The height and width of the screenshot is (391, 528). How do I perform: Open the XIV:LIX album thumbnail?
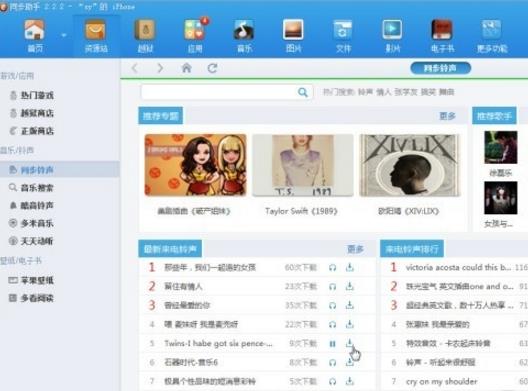point(409,165)
